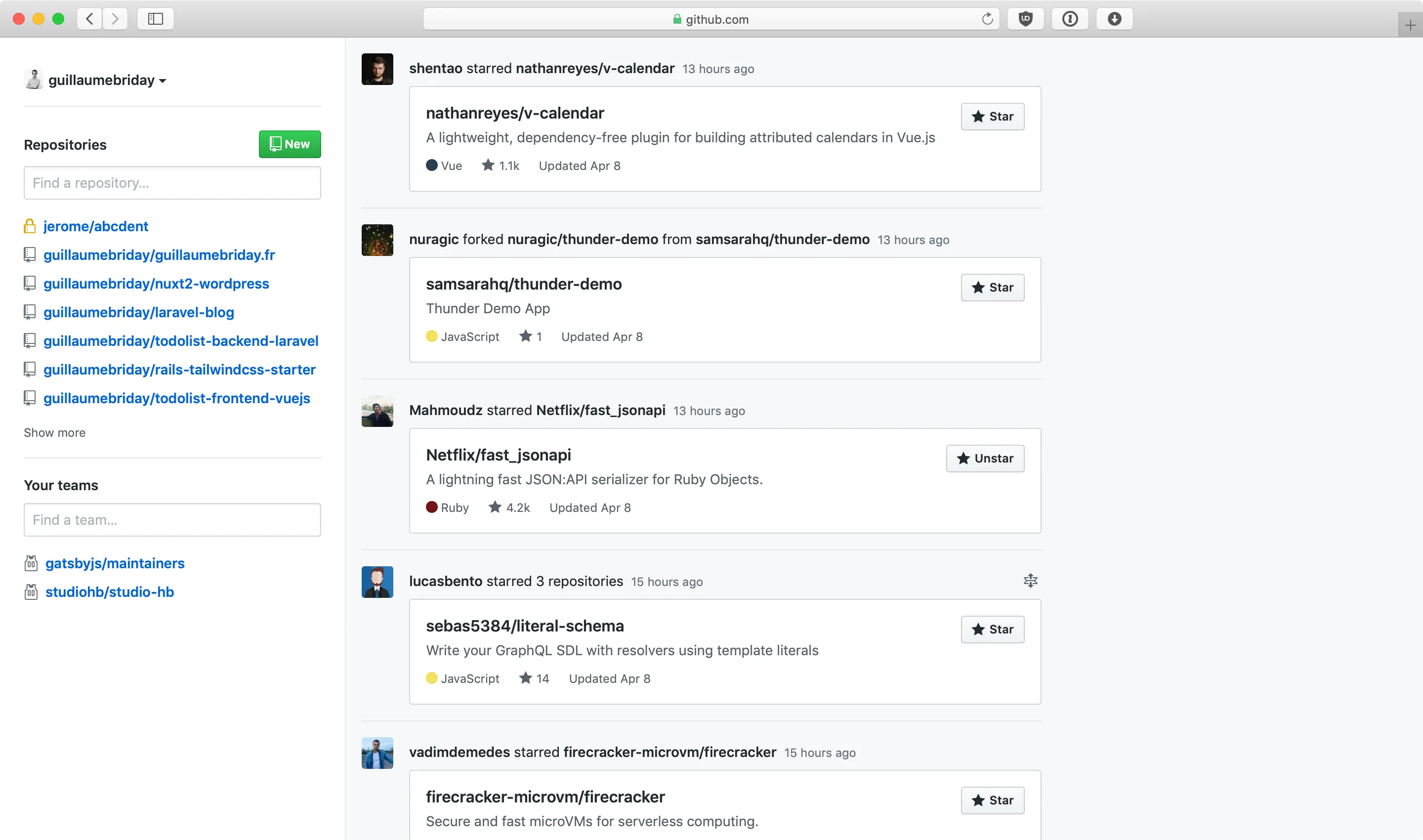Star the samsarahq/thunder-demo repository
The height and width of the screenshot is (840, 1423).
point(992,288)
